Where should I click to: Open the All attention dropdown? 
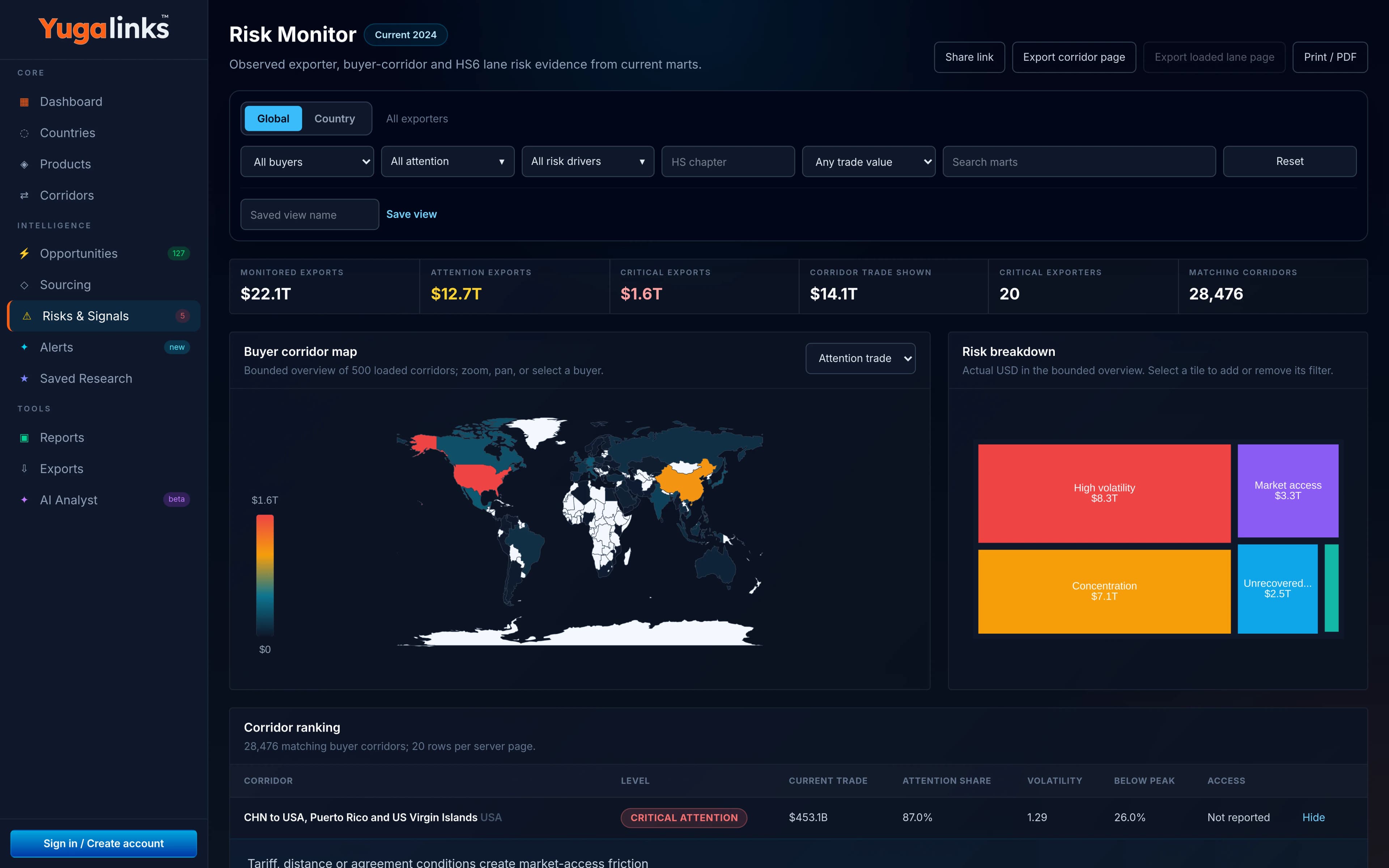[448, 161]
